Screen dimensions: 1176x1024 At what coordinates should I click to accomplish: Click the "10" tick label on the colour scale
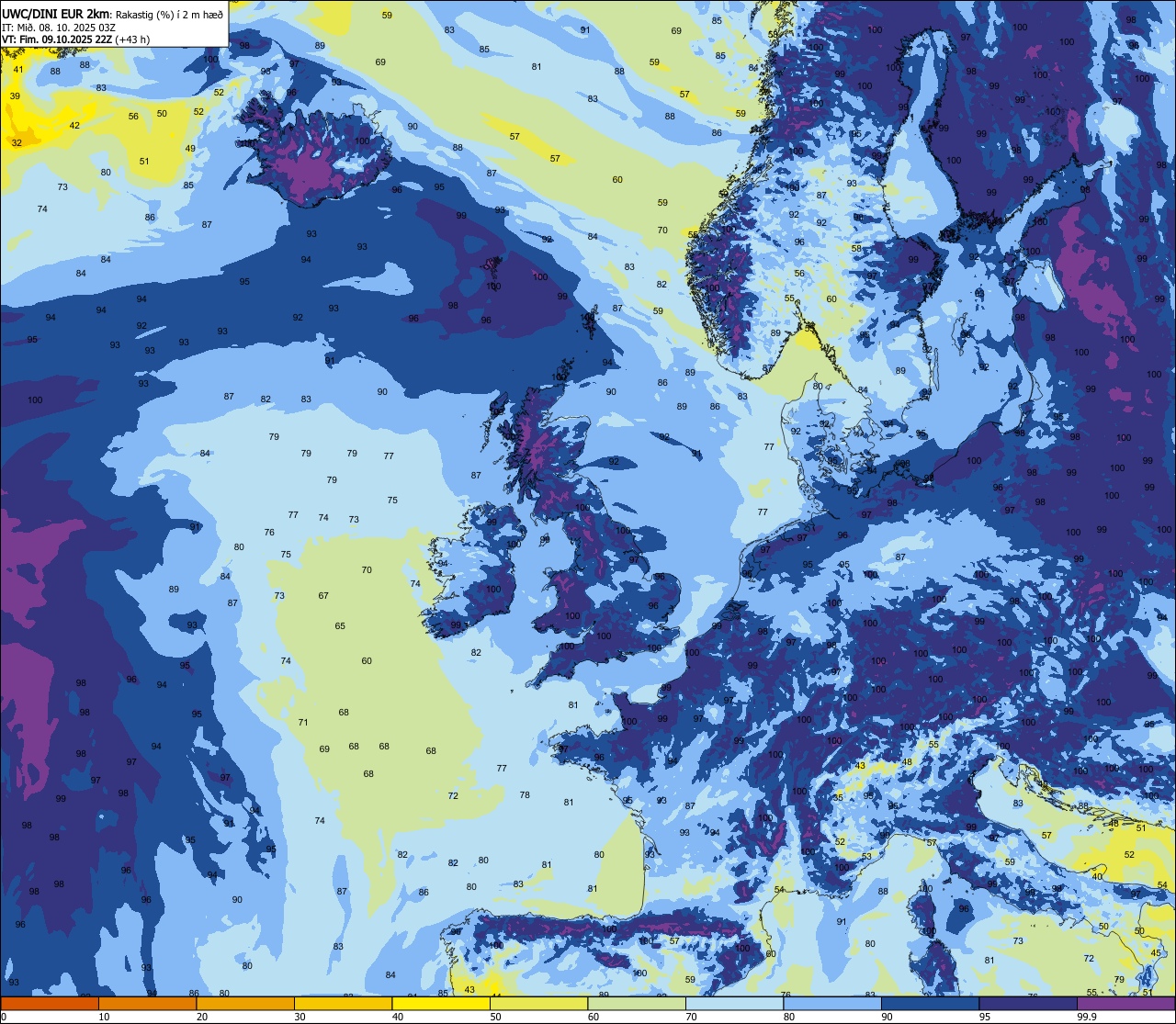[104, 1017]
